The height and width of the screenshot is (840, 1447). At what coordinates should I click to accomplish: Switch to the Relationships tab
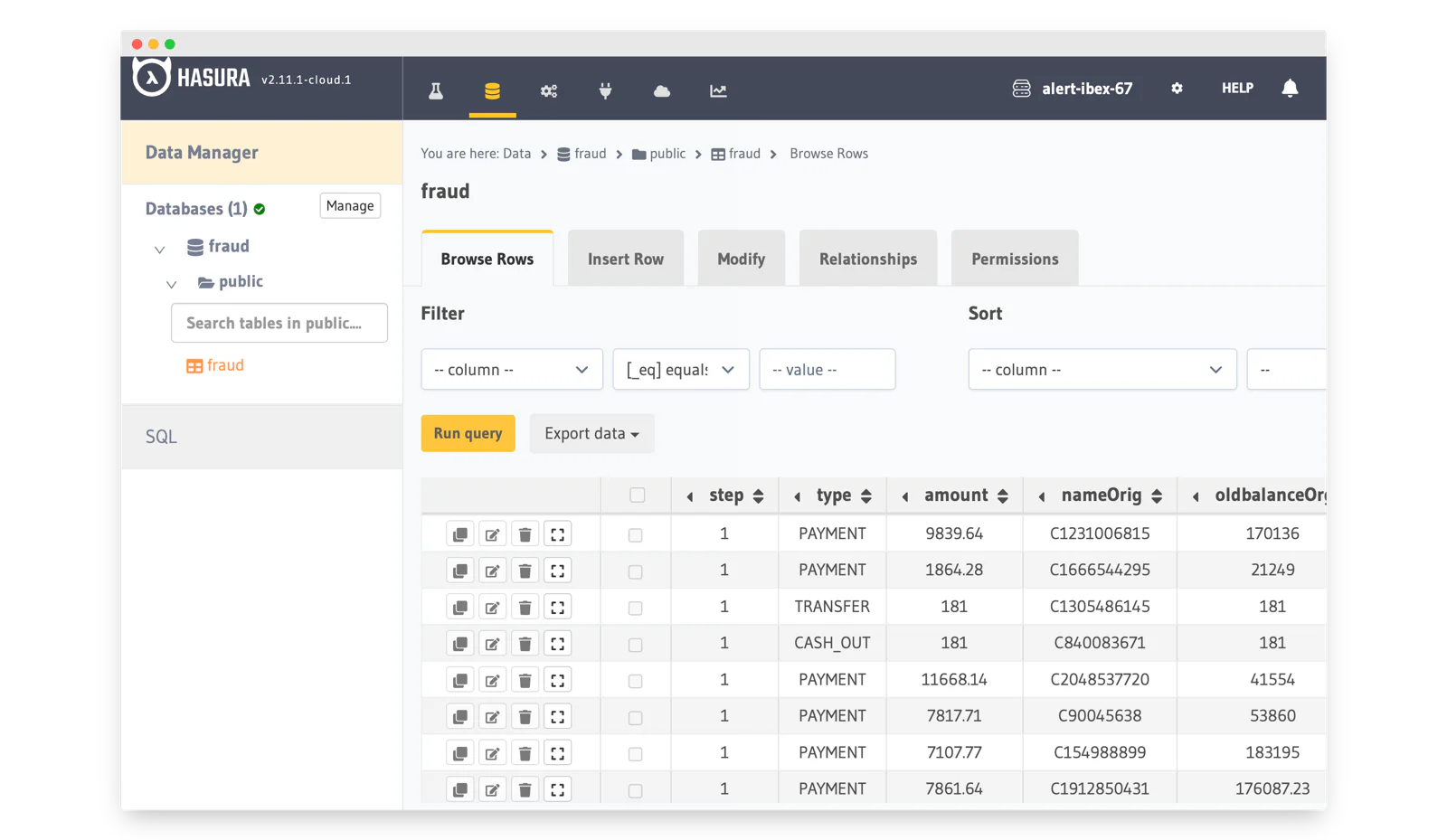coord(868,259)
